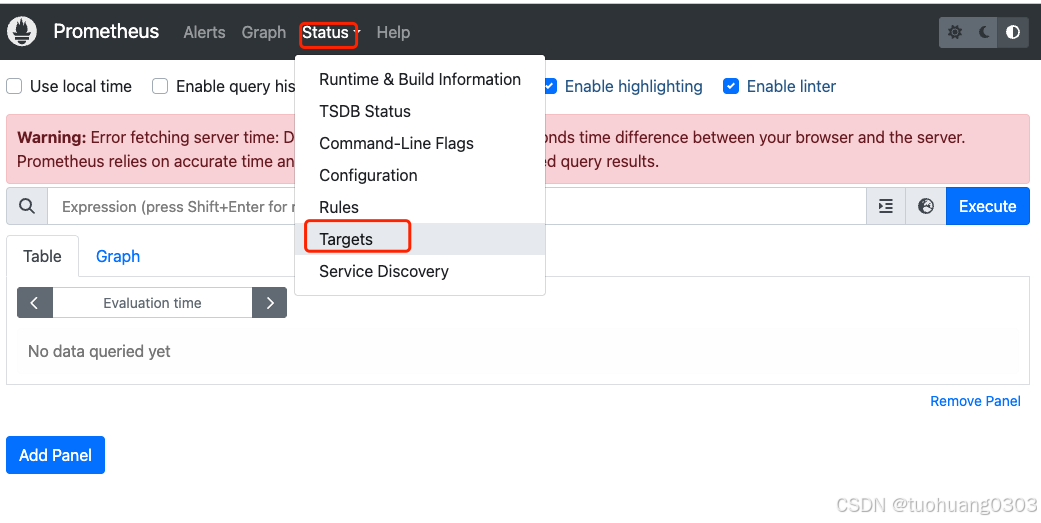This screenshot has width=1041, height=523.
Task: Disable Enable highlighting checkbox
Action: (550, 86)
